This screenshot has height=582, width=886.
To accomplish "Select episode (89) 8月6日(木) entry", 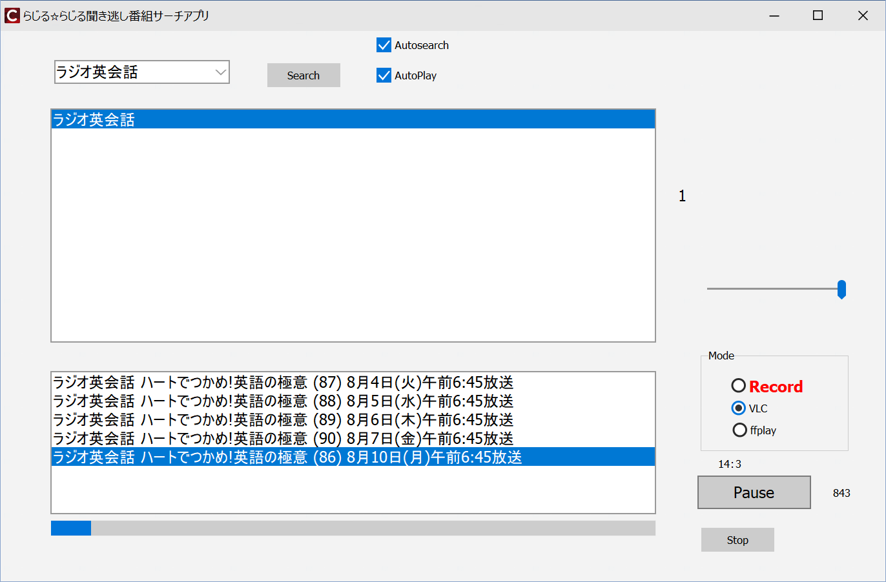I will coord(353,420).
